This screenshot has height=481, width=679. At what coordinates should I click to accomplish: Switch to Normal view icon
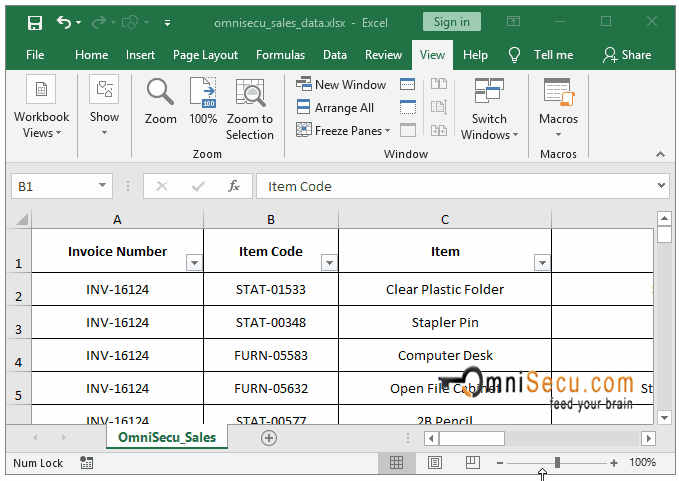coord(396,463)
